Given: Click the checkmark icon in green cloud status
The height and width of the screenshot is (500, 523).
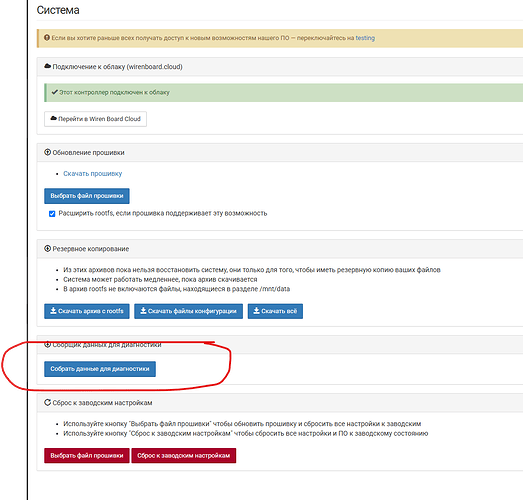Looking at the screenshot, I should (x=55, y=92).
